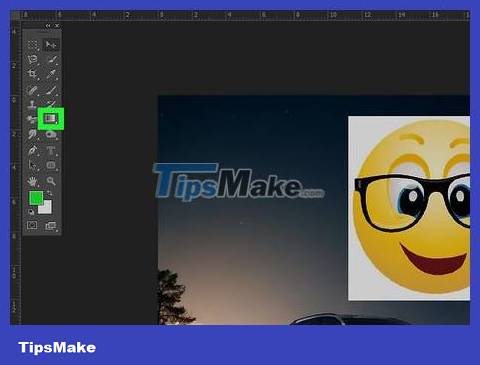
Task: Select the Brush tool
Action: click(x=51, y=90)
